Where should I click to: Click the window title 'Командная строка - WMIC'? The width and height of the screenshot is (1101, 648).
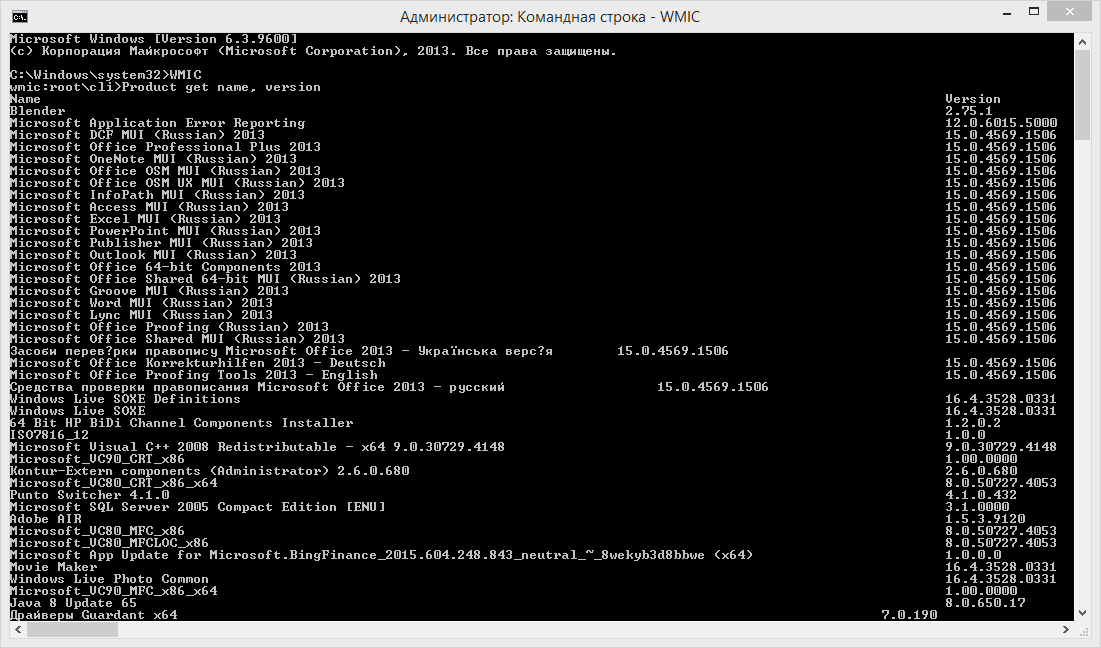[x=609, y=17]
